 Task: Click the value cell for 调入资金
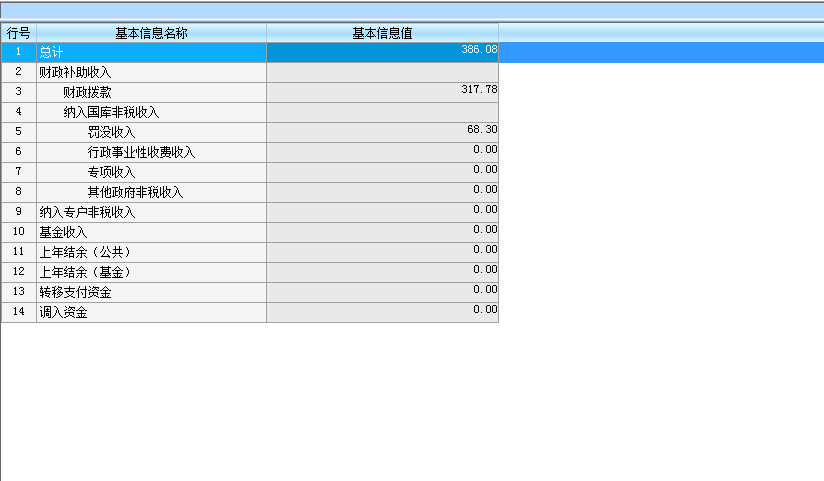pos(382,312)
